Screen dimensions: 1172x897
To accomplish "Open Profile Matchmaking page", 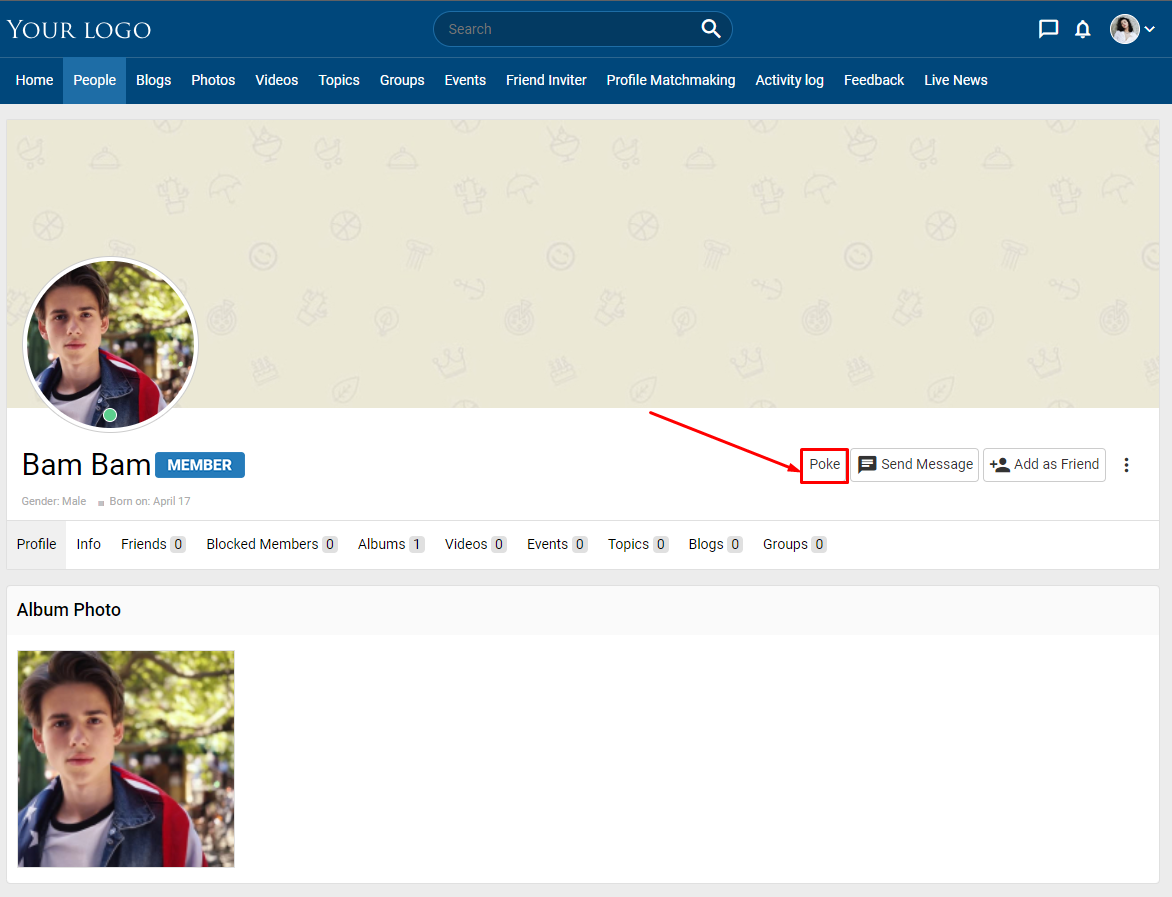I will [670, 80].
